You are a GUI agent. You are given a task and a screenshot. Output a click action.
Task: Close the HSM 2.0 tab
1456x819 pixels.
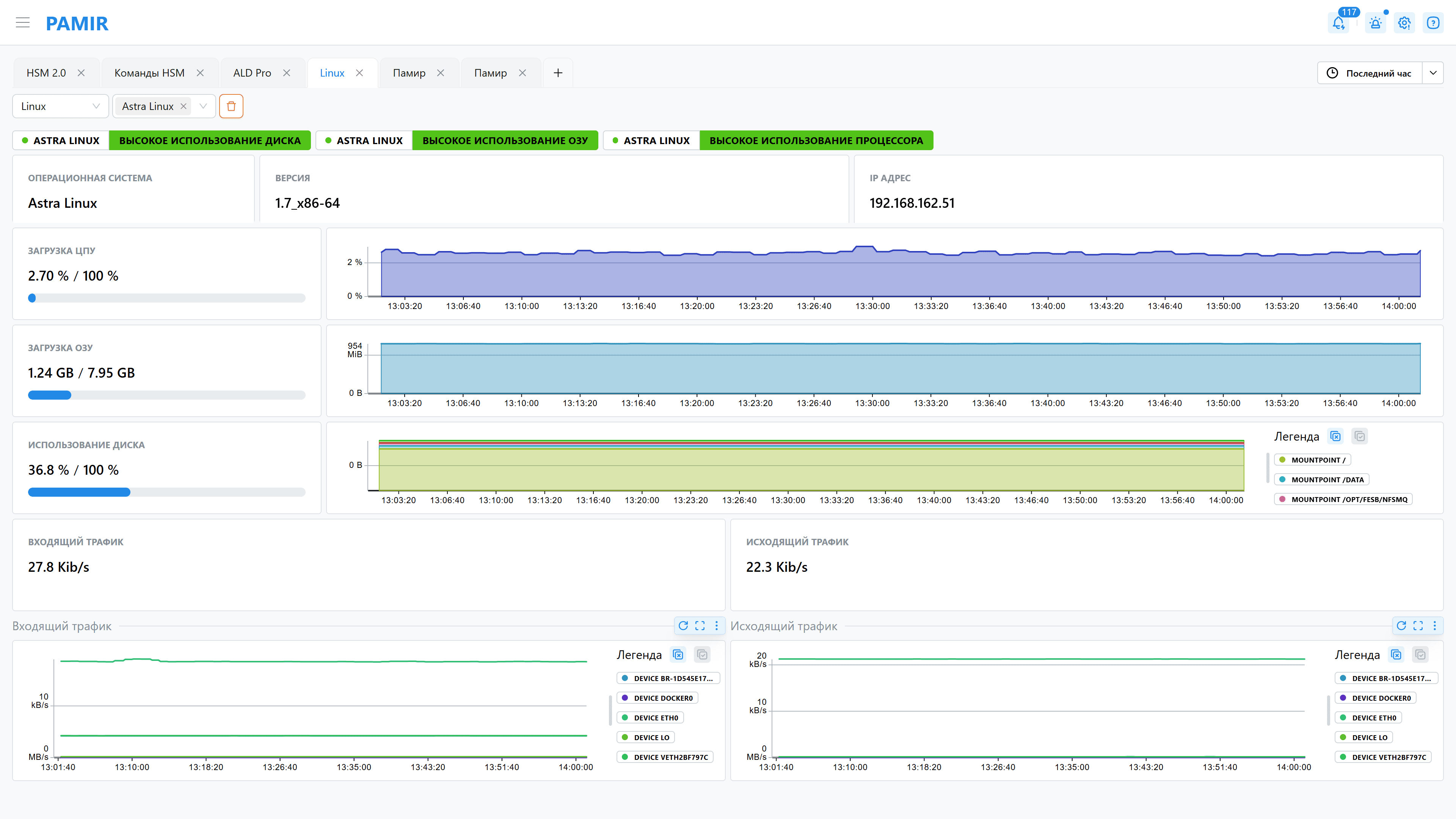(x=82, y=73)
